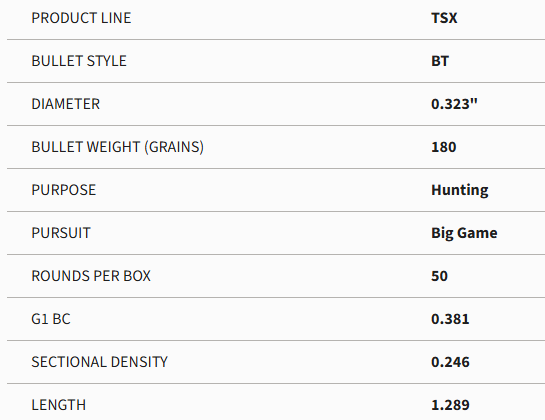Select the Hunting purpose value

(x=459, y=190)
